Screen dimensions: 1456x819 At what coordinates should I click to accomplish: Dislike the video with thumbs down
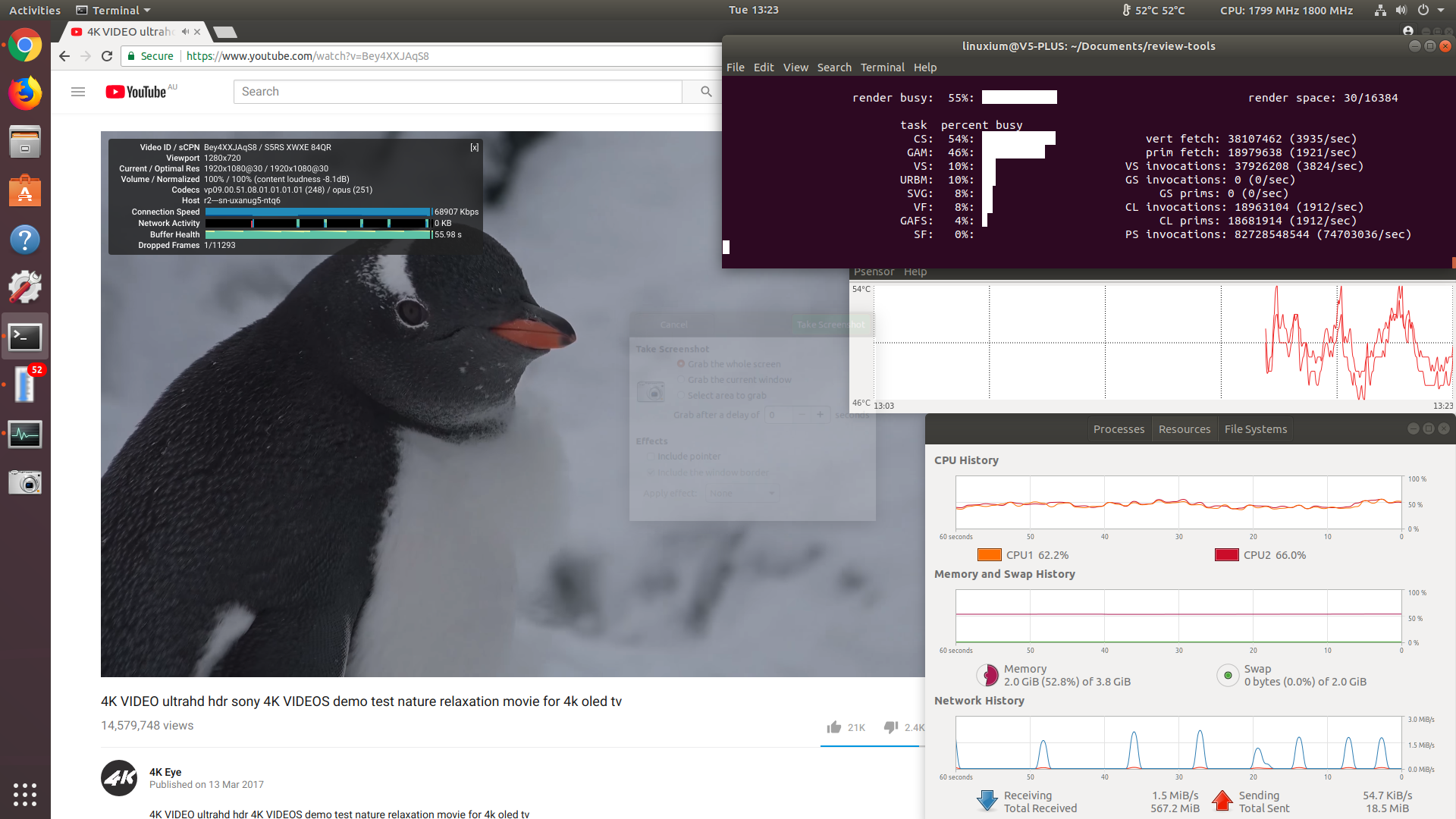pyautogui.click(x=891, y=727)
